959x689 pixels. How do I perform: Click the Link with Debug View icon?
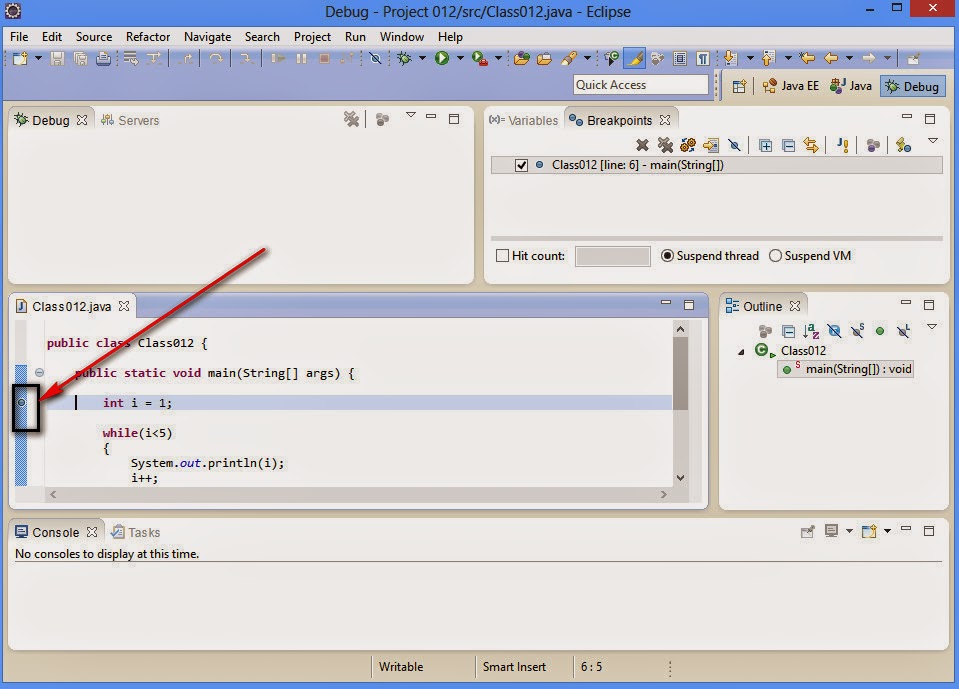click(813, 144)
